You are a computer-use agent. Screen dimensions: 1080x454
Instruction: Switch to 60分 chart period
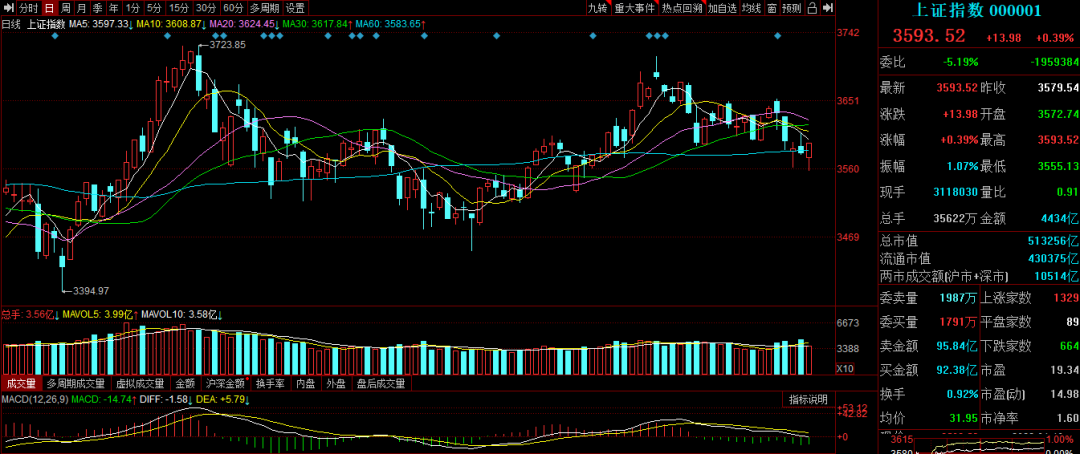coord(233,8)
